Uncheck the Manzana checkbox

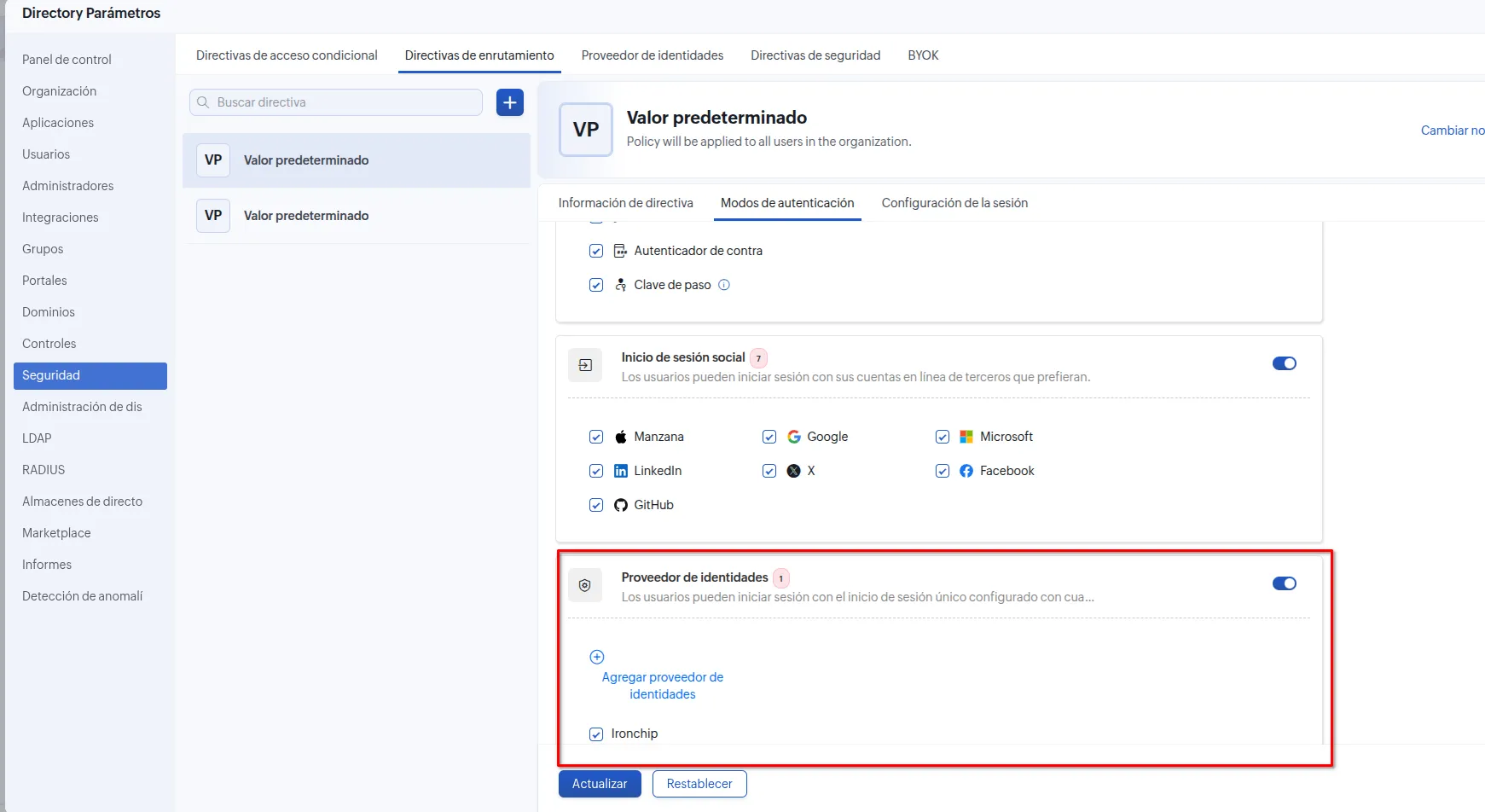coord(596,437)
